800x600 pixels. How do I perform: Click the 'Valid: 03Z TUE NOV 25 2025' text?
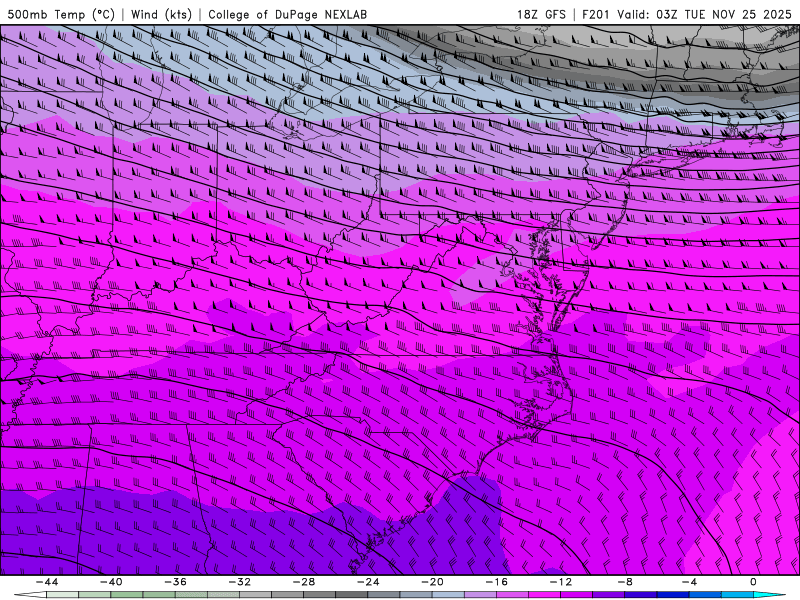tap(704, 14)
